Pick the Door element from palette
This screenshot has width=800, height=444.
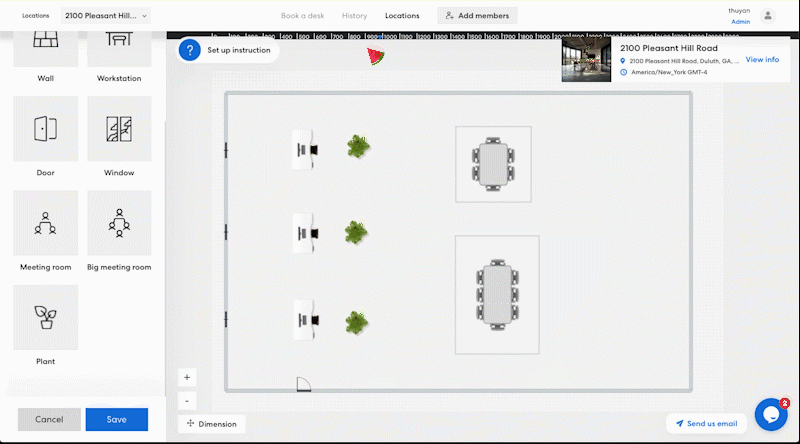(x=45, y=129)
